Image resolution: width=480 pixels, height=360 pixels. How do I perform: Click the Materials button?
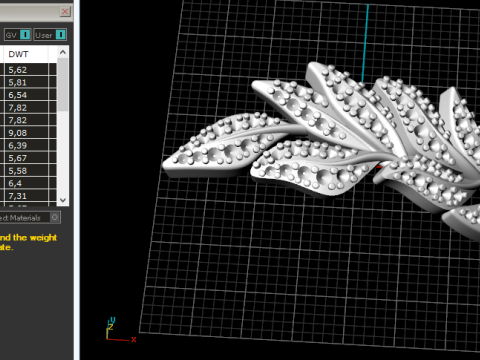[30, 218]
